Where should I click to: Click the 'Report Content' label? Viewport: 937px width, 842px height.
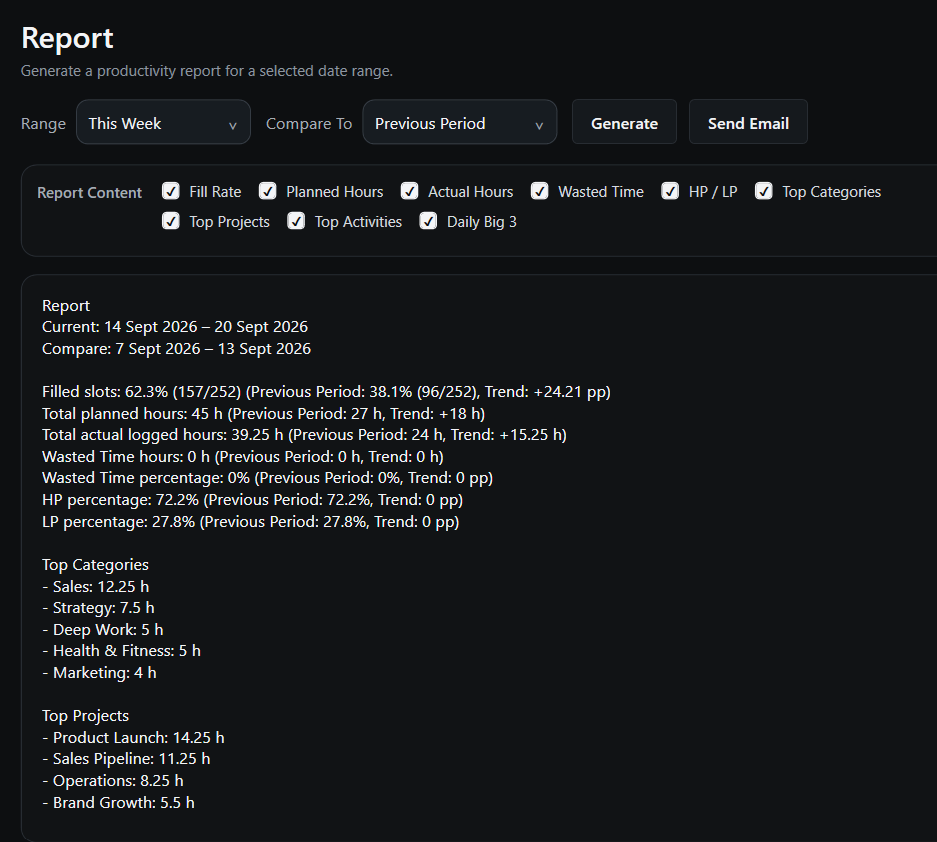click(x=90, y=192)
